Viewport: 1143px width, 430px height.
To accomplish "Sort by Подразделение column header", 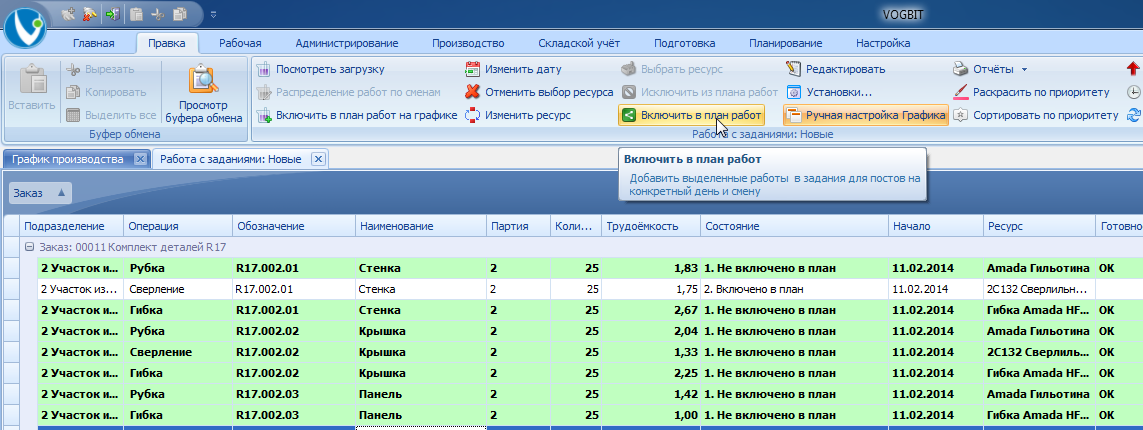I will [x=71, y=226].
